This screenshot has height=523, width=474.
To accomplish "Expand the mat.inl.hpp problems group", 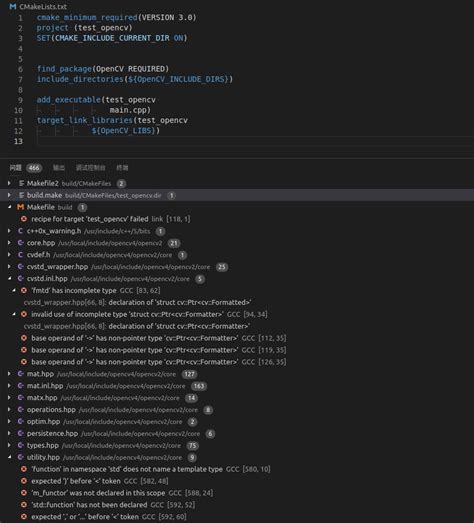I will [x=9, y=386].
